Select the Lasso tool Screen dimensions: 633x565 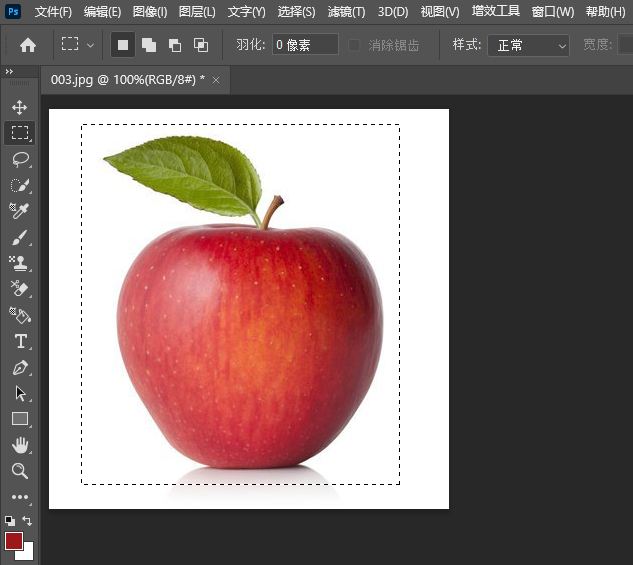point(19,159)
